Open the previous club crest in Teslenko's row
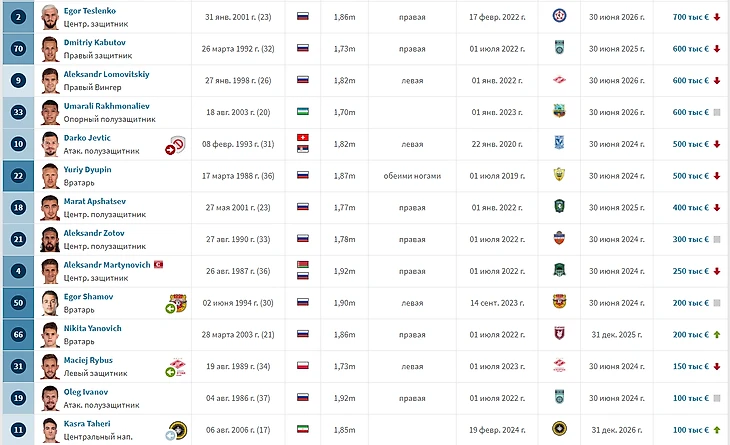730x445 pixels. click(559, 16)
